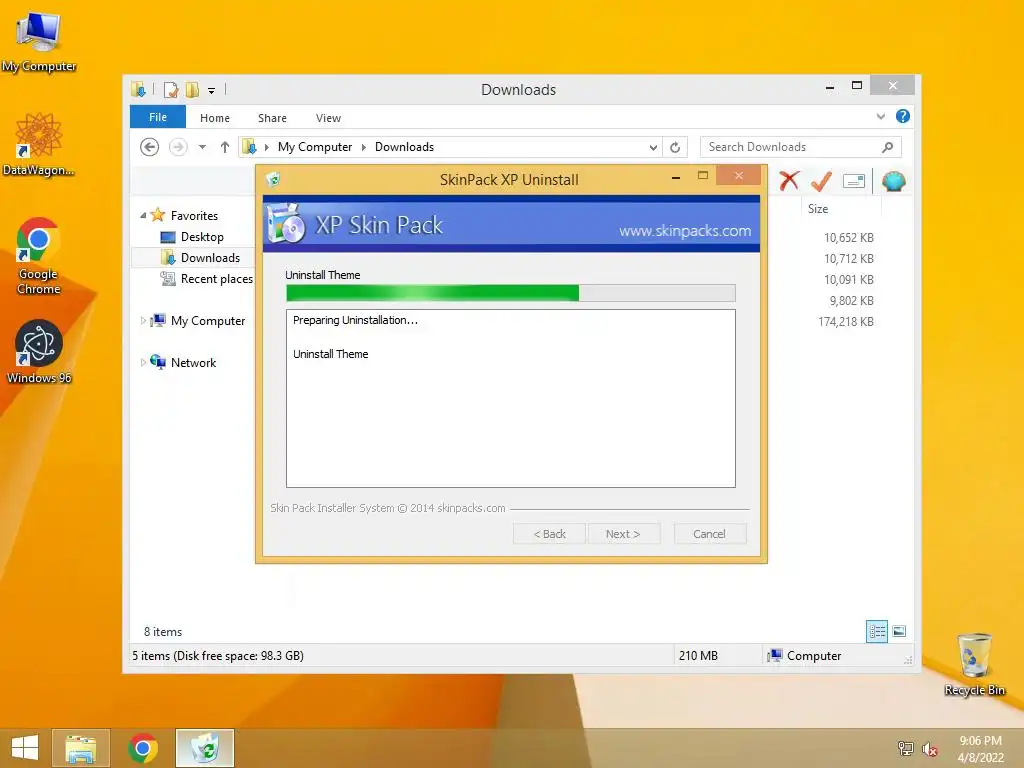Open the View ribbon tab
Screen dimensions: 1024x768
[328, 118]
